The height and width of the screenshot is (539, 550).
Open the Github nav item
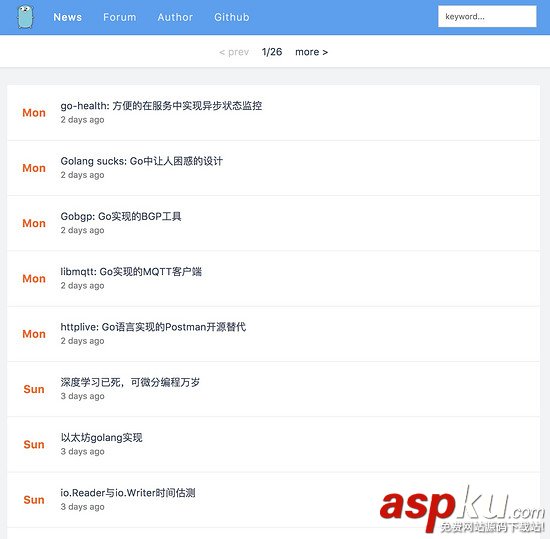[x=232, y=17]
